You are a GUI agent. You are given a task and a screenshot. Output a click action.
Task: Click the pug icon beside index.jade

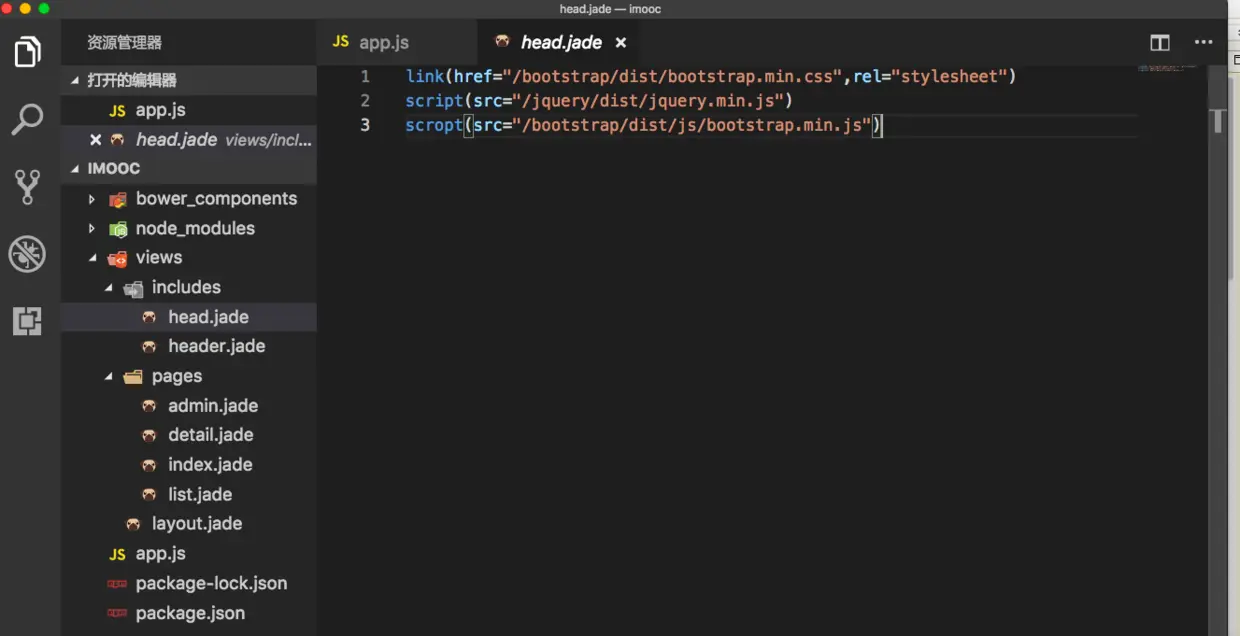point(149,465)
